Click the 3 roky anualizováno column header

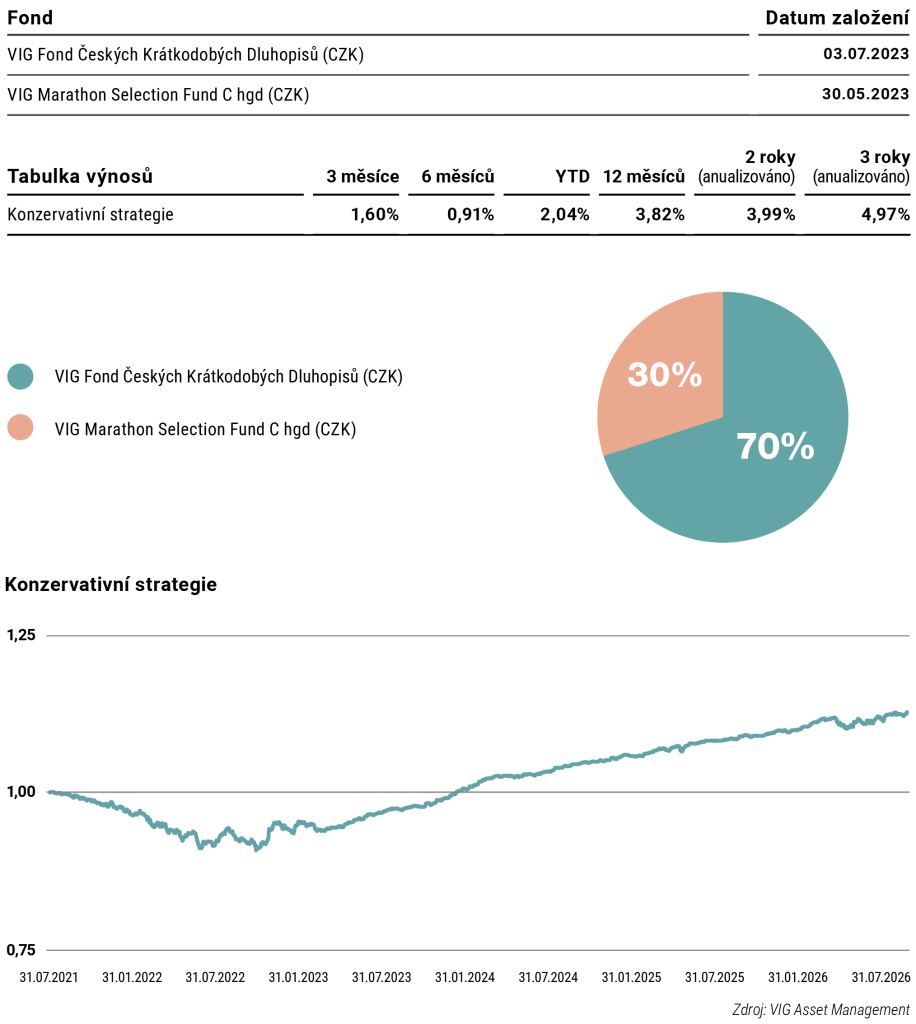861,167
